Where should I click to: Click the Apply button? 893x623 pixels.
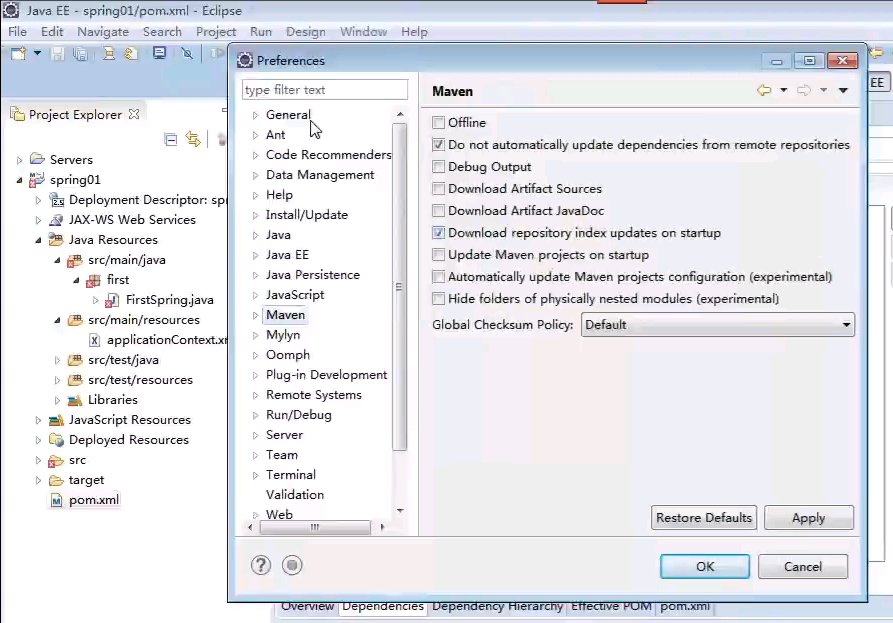coord(809,518)
